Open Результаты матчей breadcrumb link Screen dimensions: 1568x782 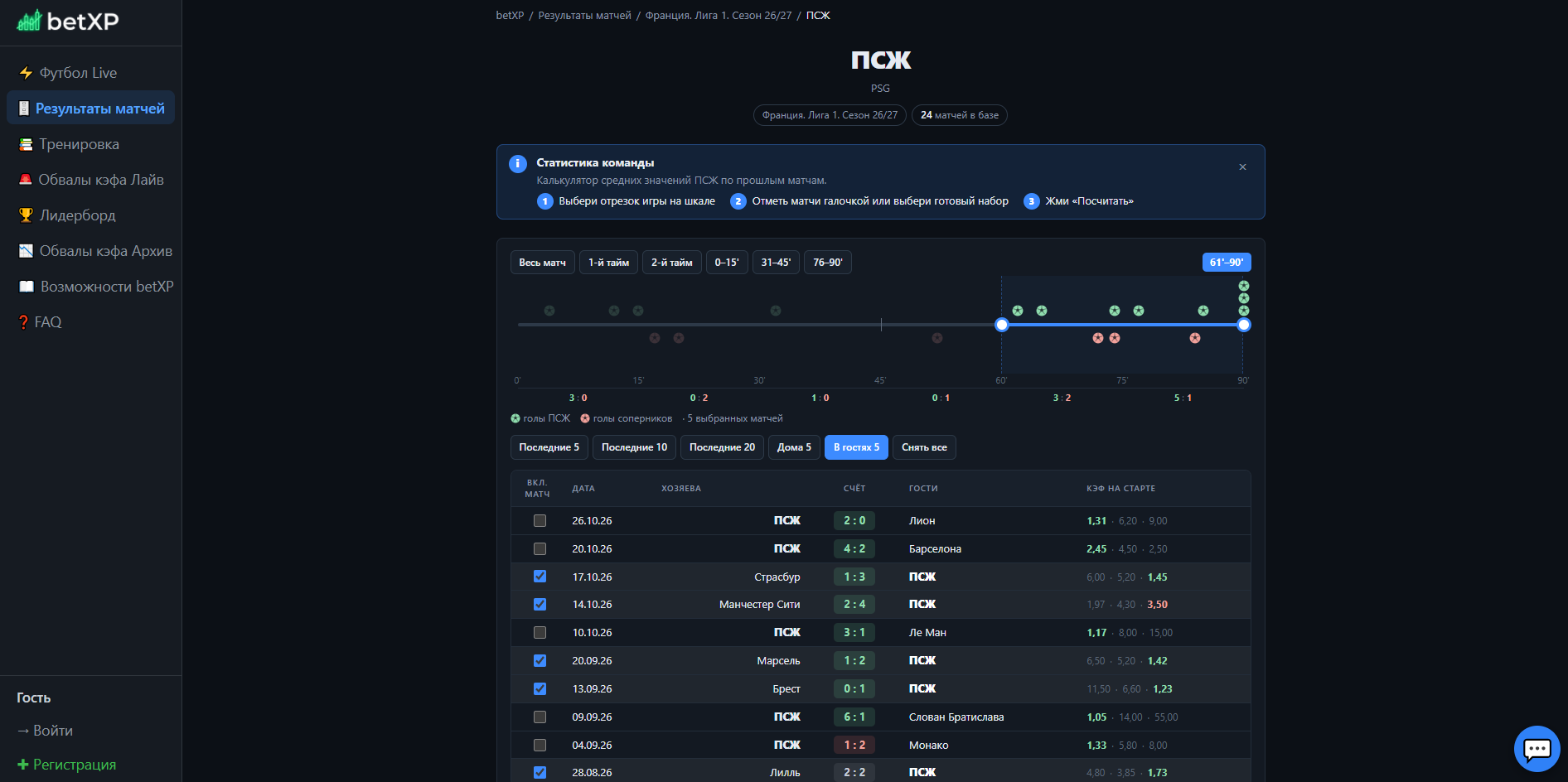tap(584, 16)
